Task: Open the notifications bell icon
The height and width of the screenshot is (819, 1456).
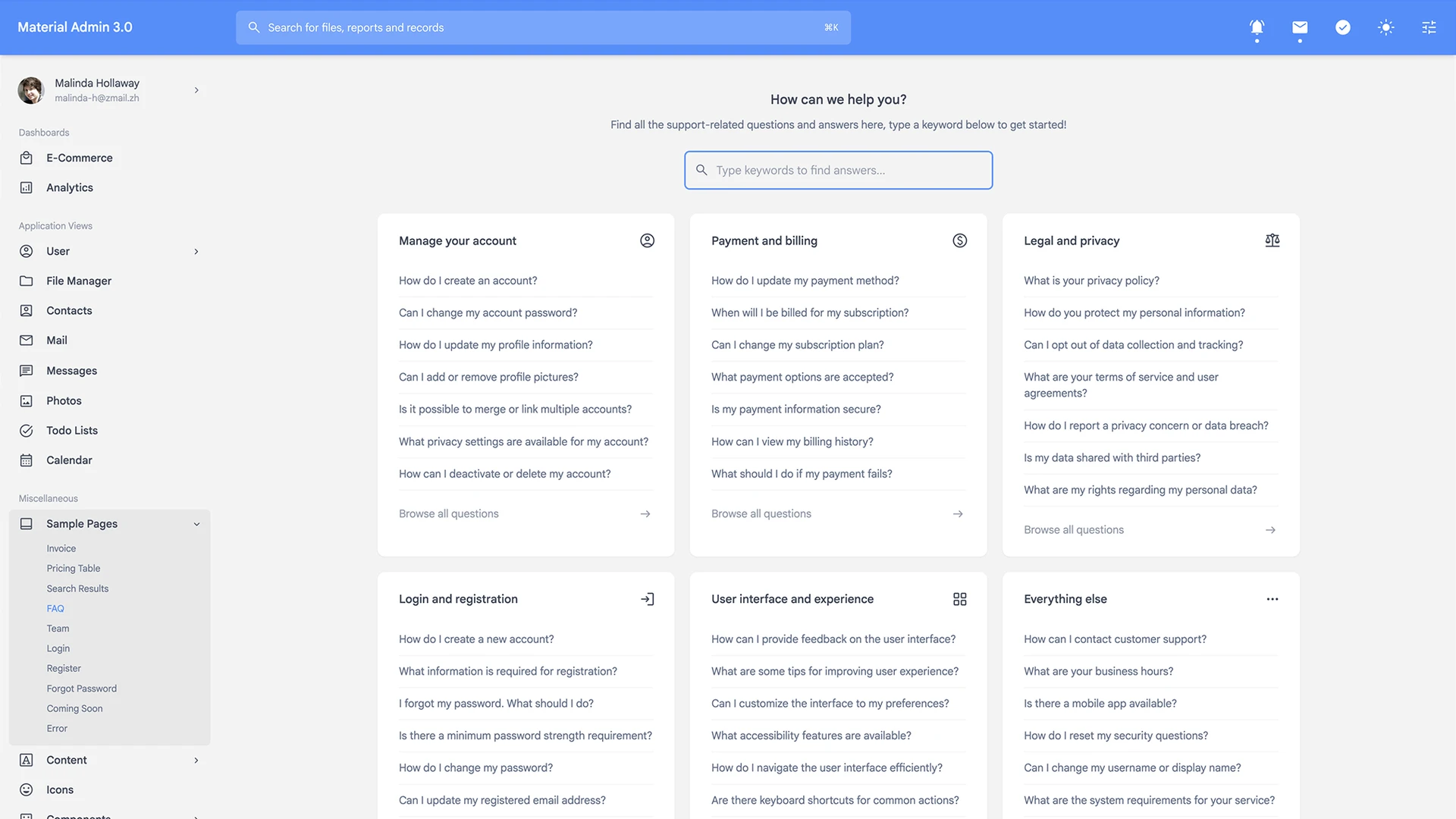Action: coord(1257,27)
